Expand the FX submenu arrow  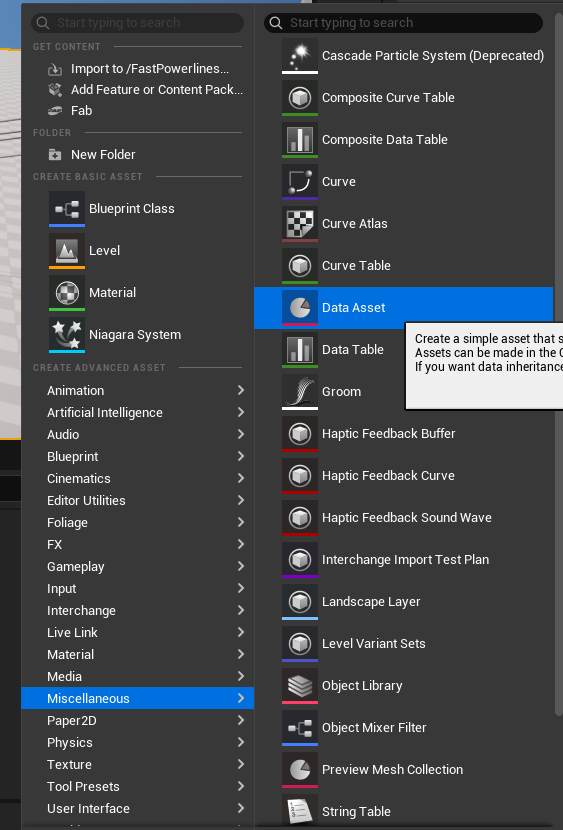click(x=241, y=544)
